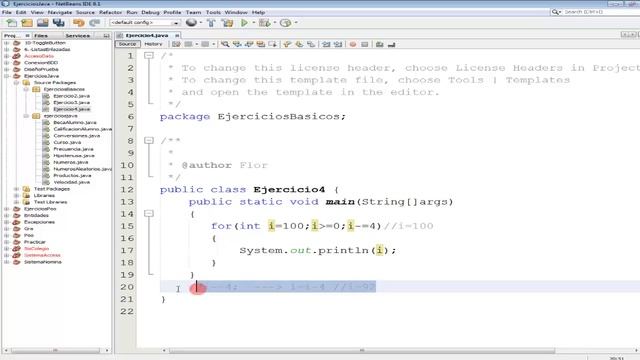Click the Build Project hammer icon
The width and height of the screenshot is (640, 360).
tap(211, 23)
